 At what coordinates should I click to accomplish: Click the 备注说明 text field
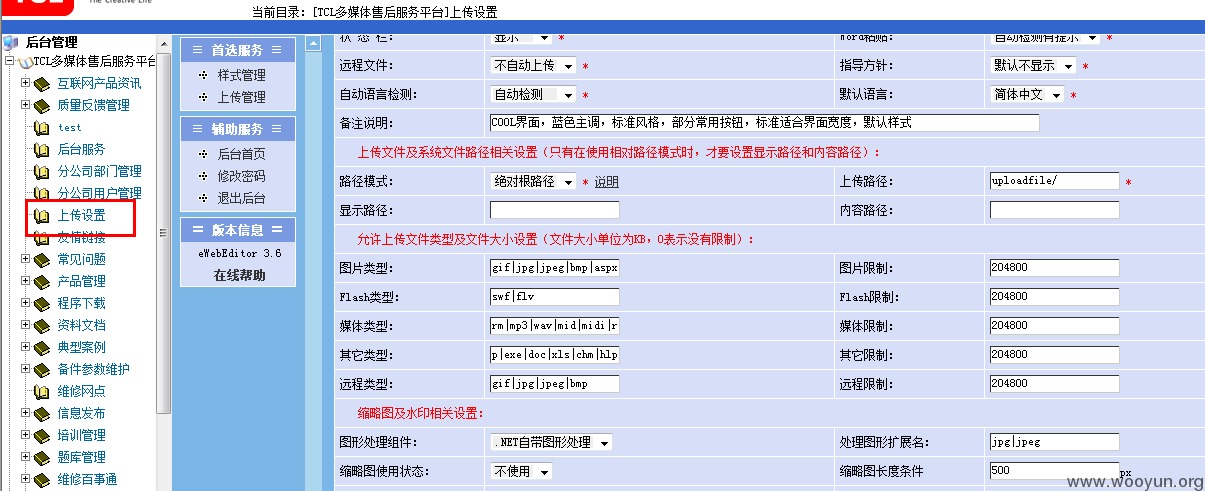coord(765,123)
